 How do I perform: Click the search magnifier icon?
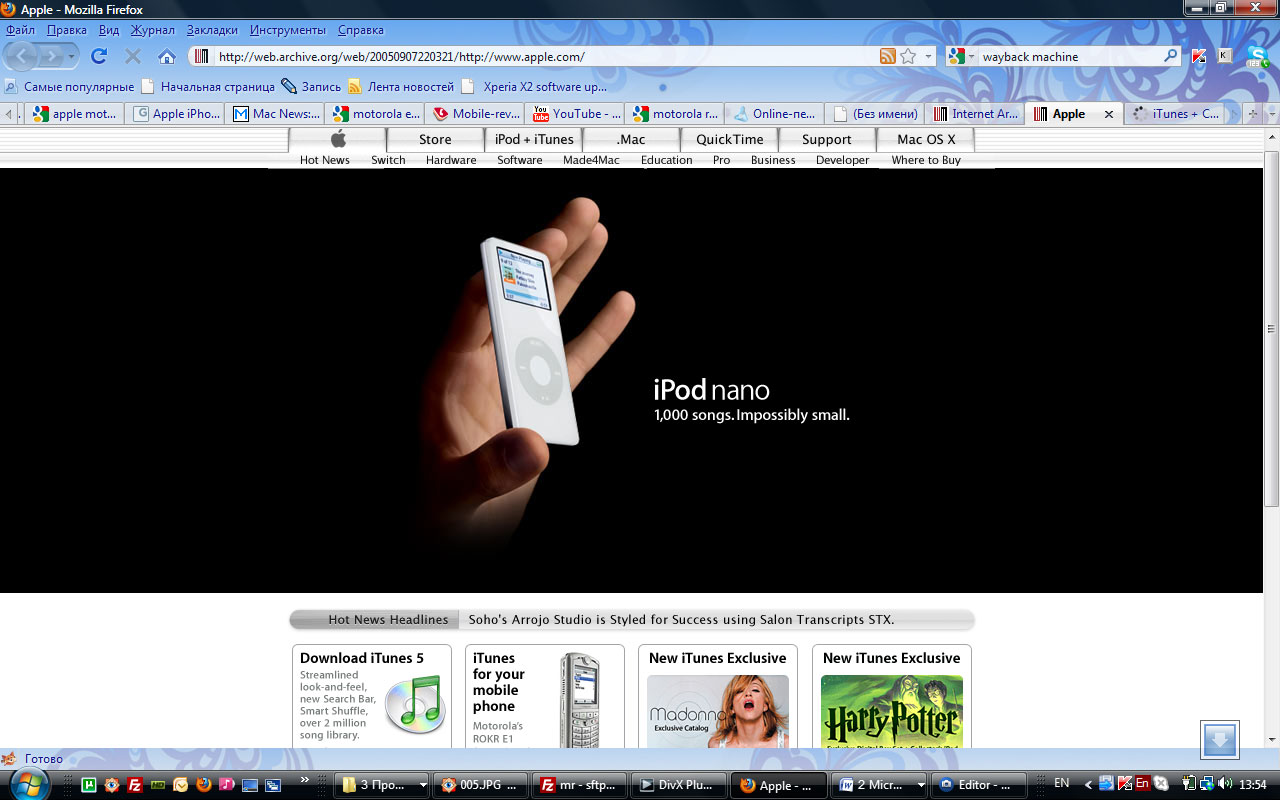click(1170, 57)
